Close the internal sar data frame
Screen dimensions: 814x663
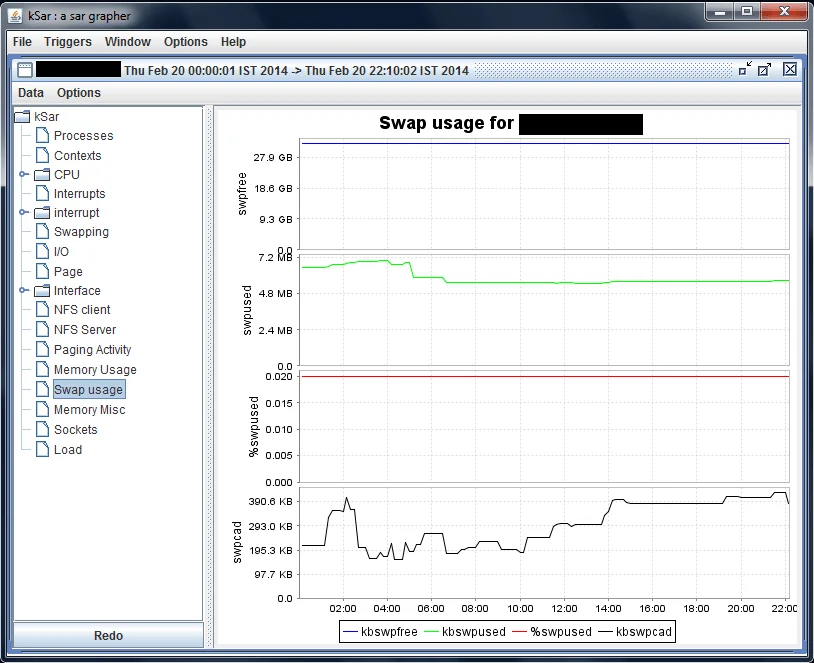(x=789, y=69)
